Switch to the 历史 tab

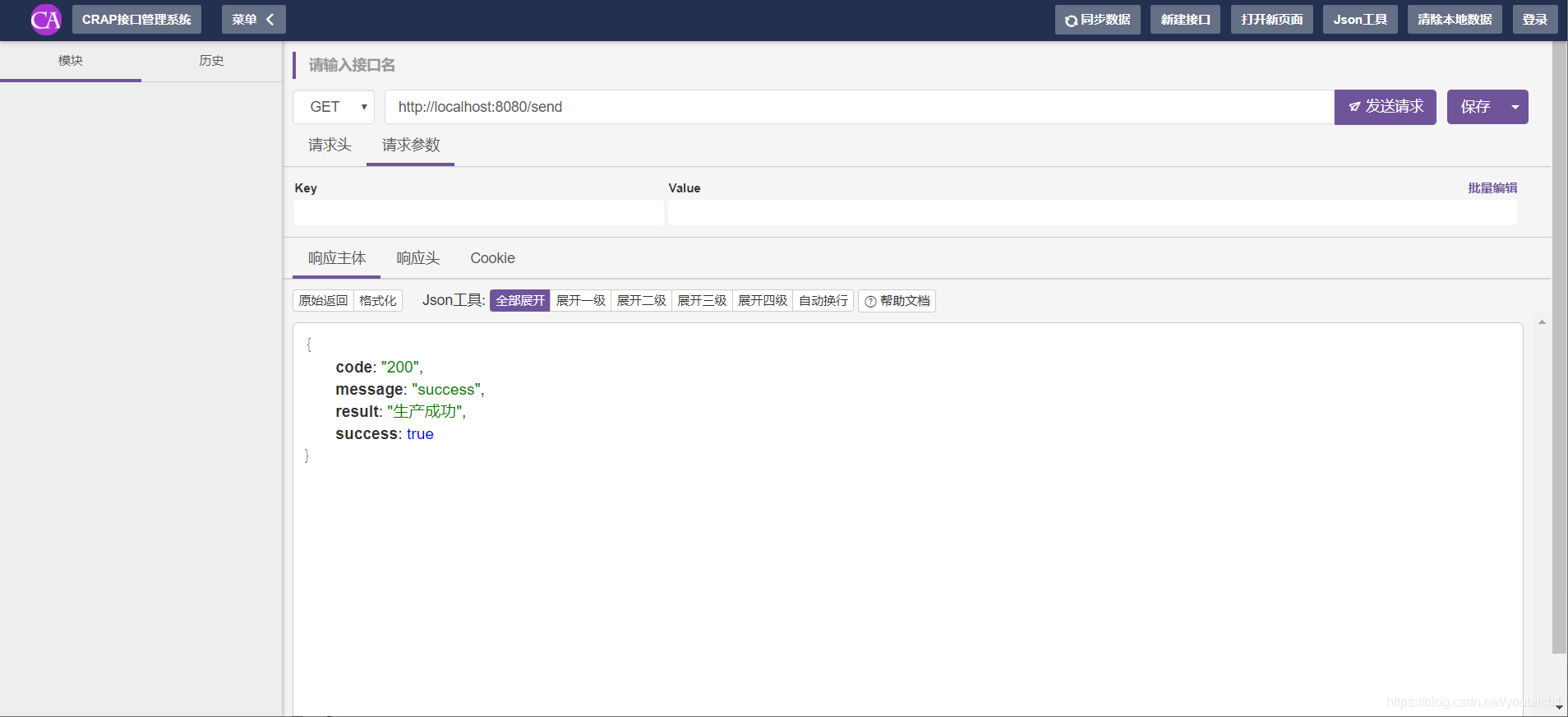[x=211, y=61]
